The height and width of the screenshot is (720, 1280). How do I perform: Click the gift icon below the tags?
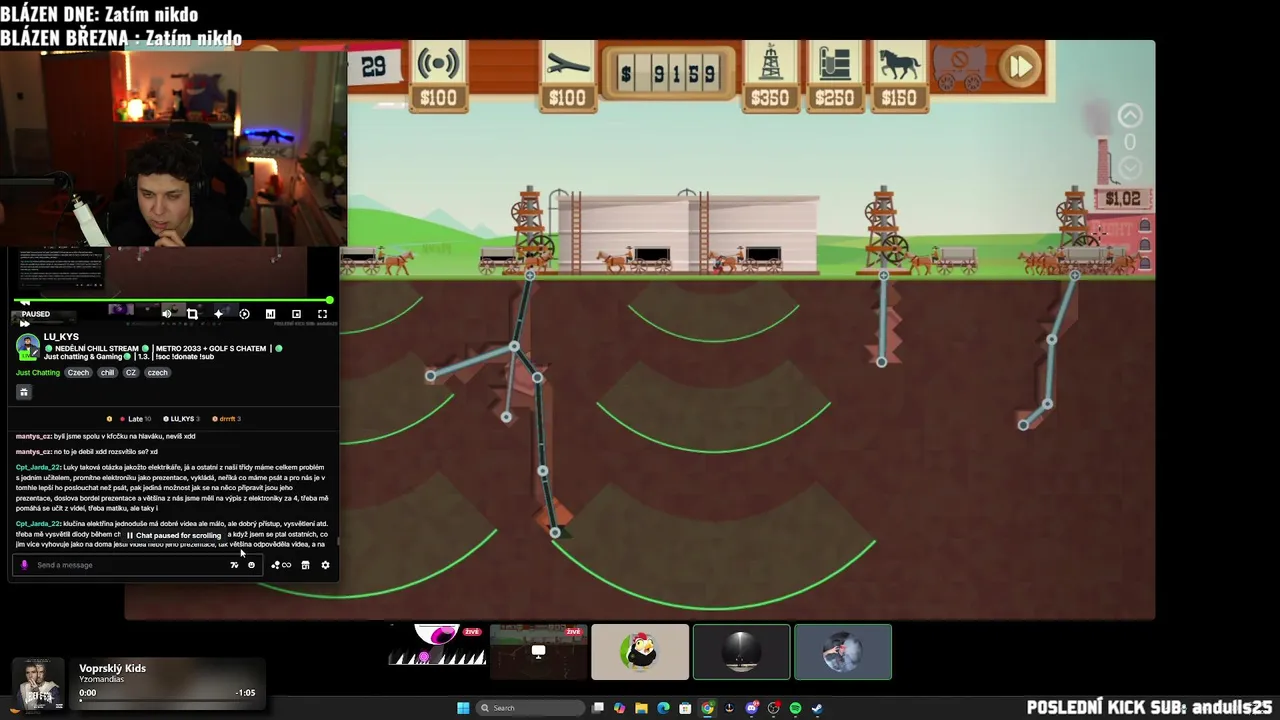[24, 392]
